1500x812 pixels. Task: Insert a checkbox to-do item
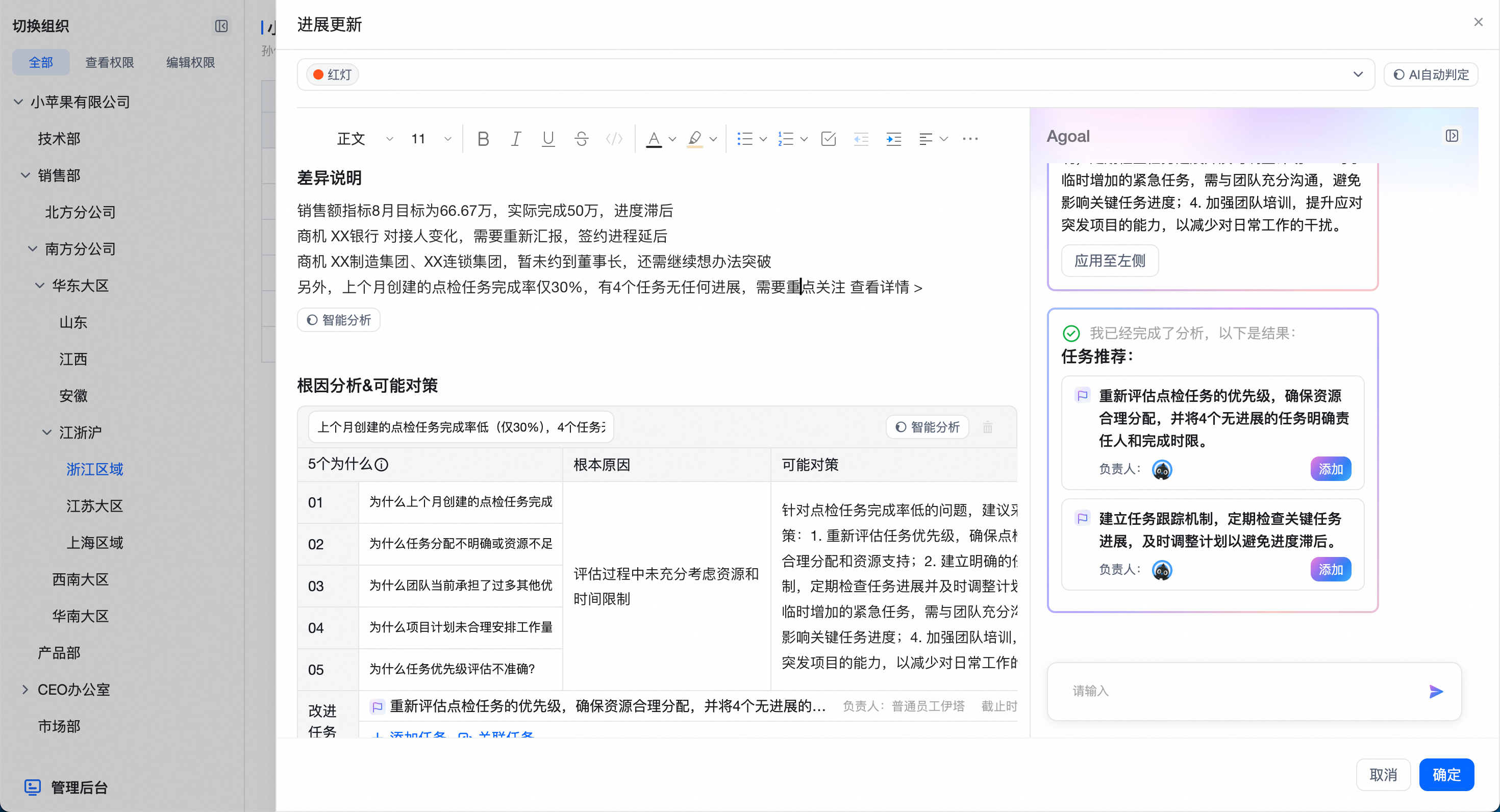(x=828, y=139)
